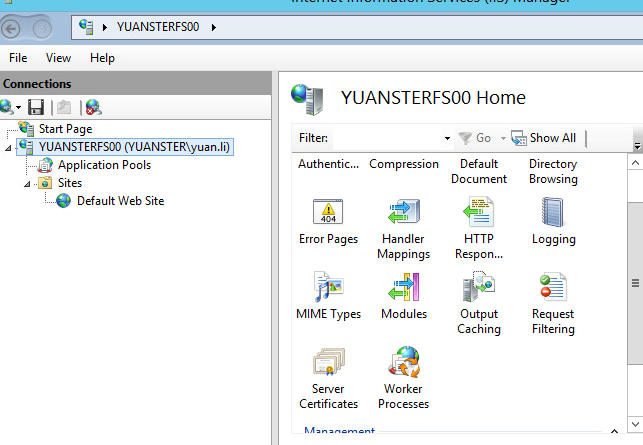Open the Output Caching feature icon

[479, 286]
